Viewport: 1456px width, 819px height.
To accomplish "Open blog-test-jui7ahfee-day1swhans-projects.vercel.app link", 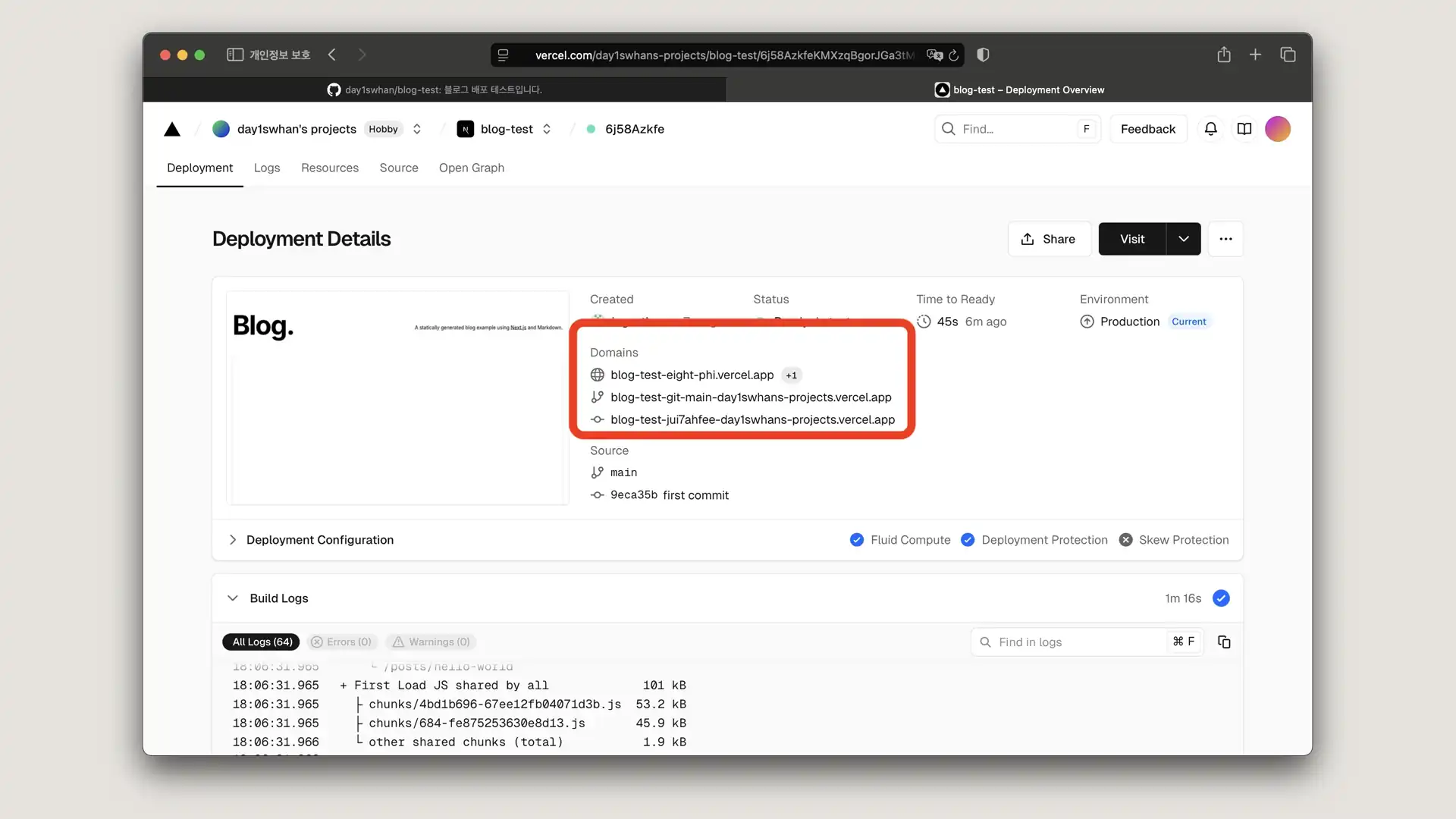I will (752, 419).
